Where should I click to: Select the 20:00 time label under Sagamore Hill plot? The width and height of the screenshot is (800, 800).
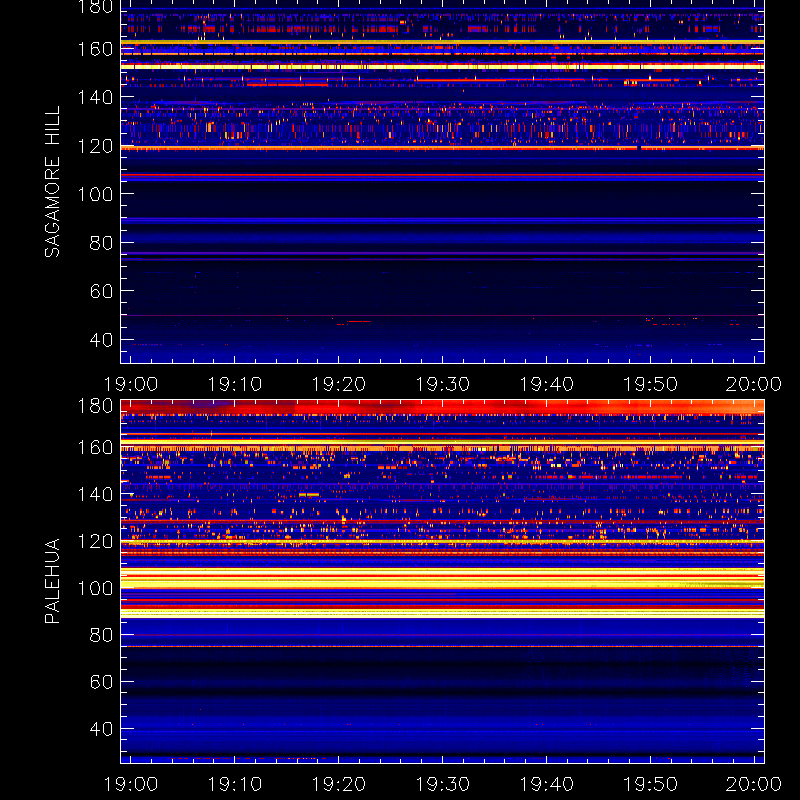pyautogui.click(x=754, y=384)
